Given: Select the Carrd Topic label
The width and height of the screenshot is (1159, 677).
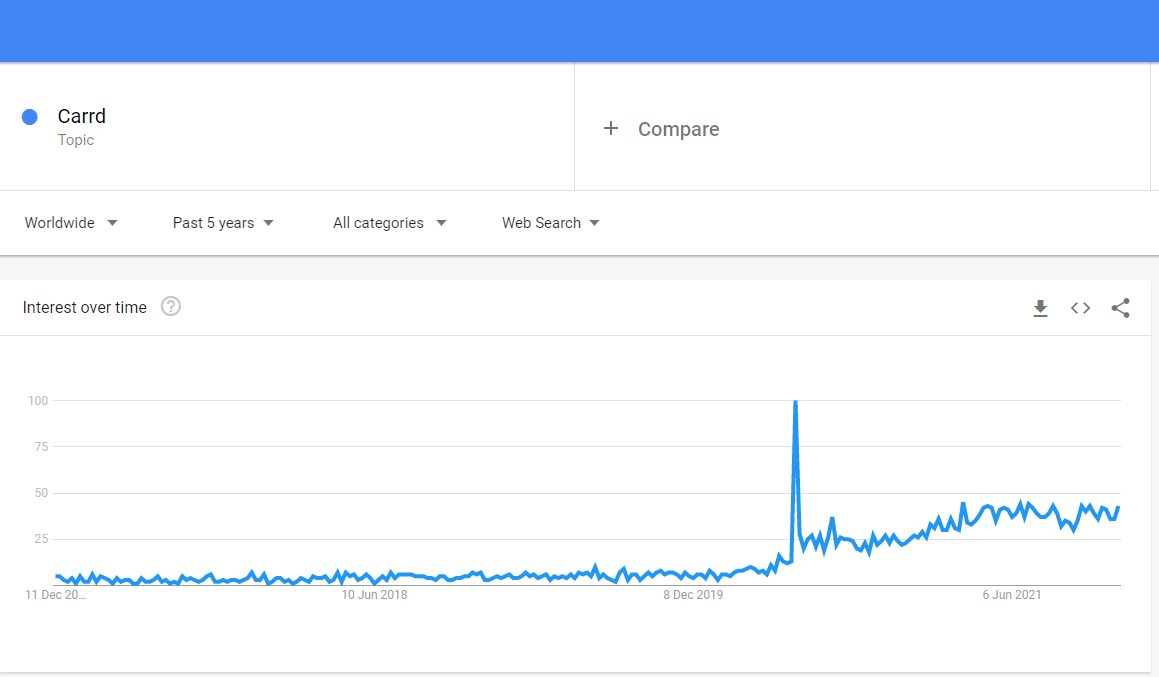Looking at the screenshot, I should click(x=82, y=116).
